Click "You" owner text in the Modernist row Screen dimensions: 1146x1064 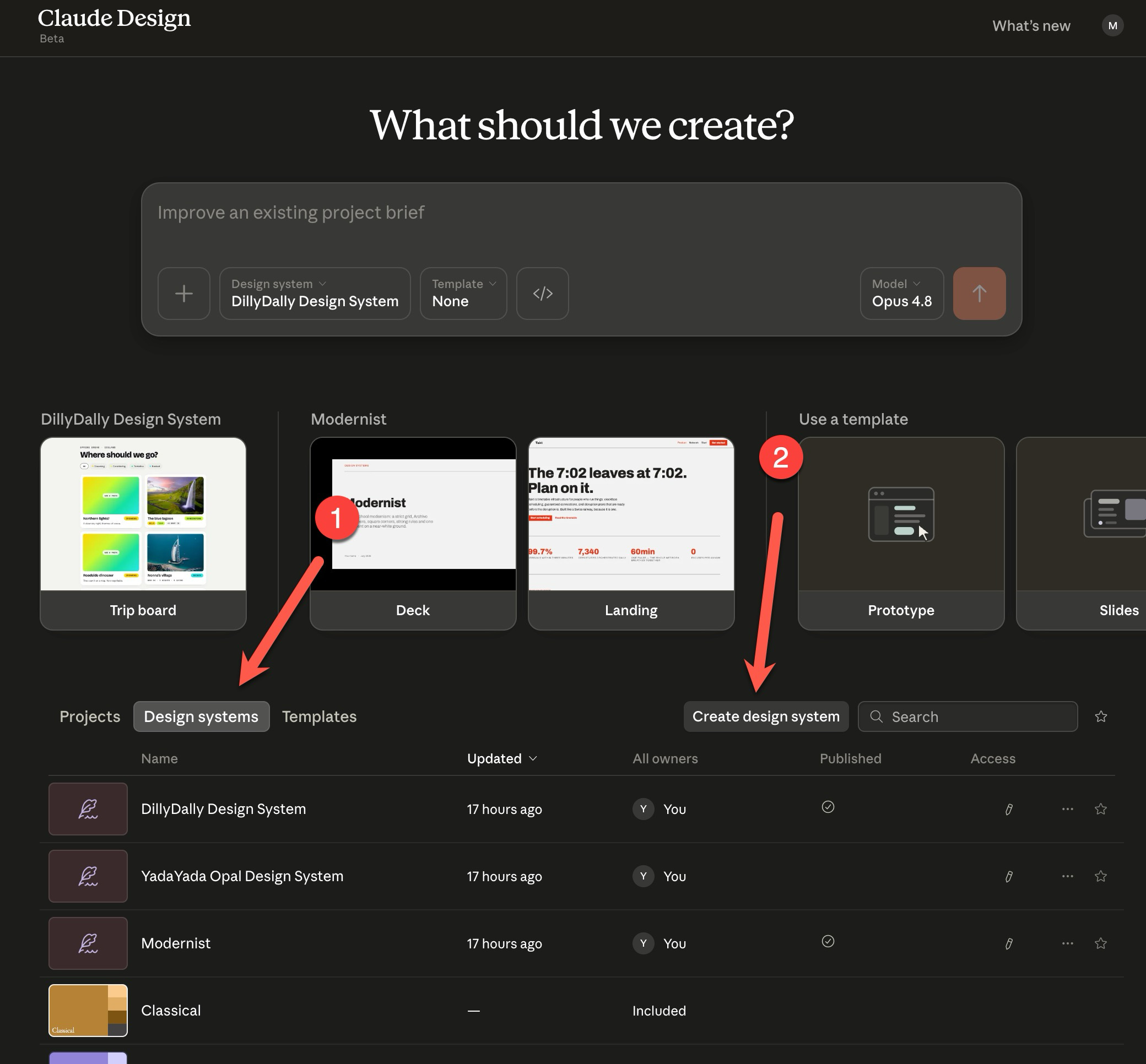(x=674, y=944)
